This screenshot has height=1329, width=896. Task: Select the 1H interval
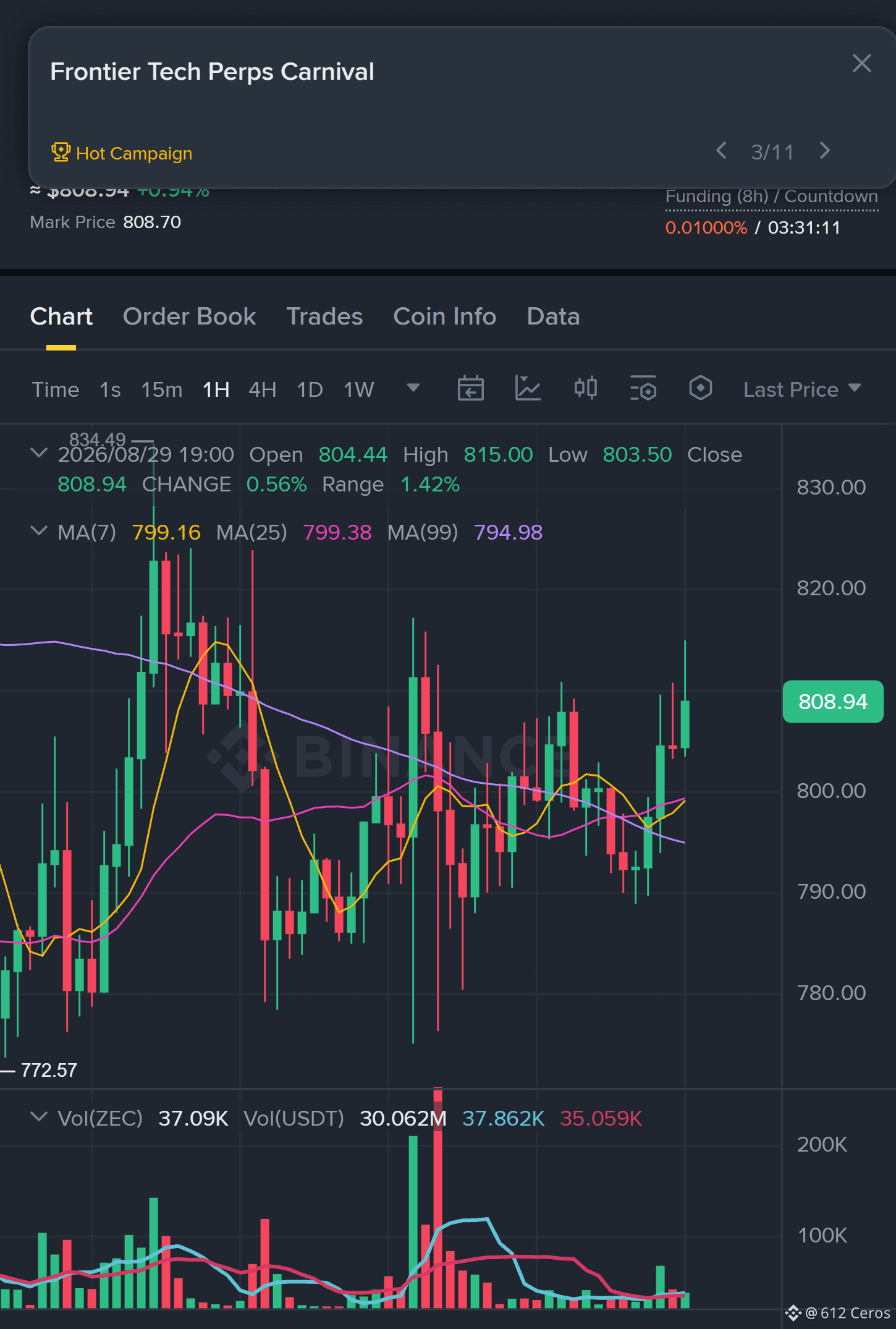216,389
